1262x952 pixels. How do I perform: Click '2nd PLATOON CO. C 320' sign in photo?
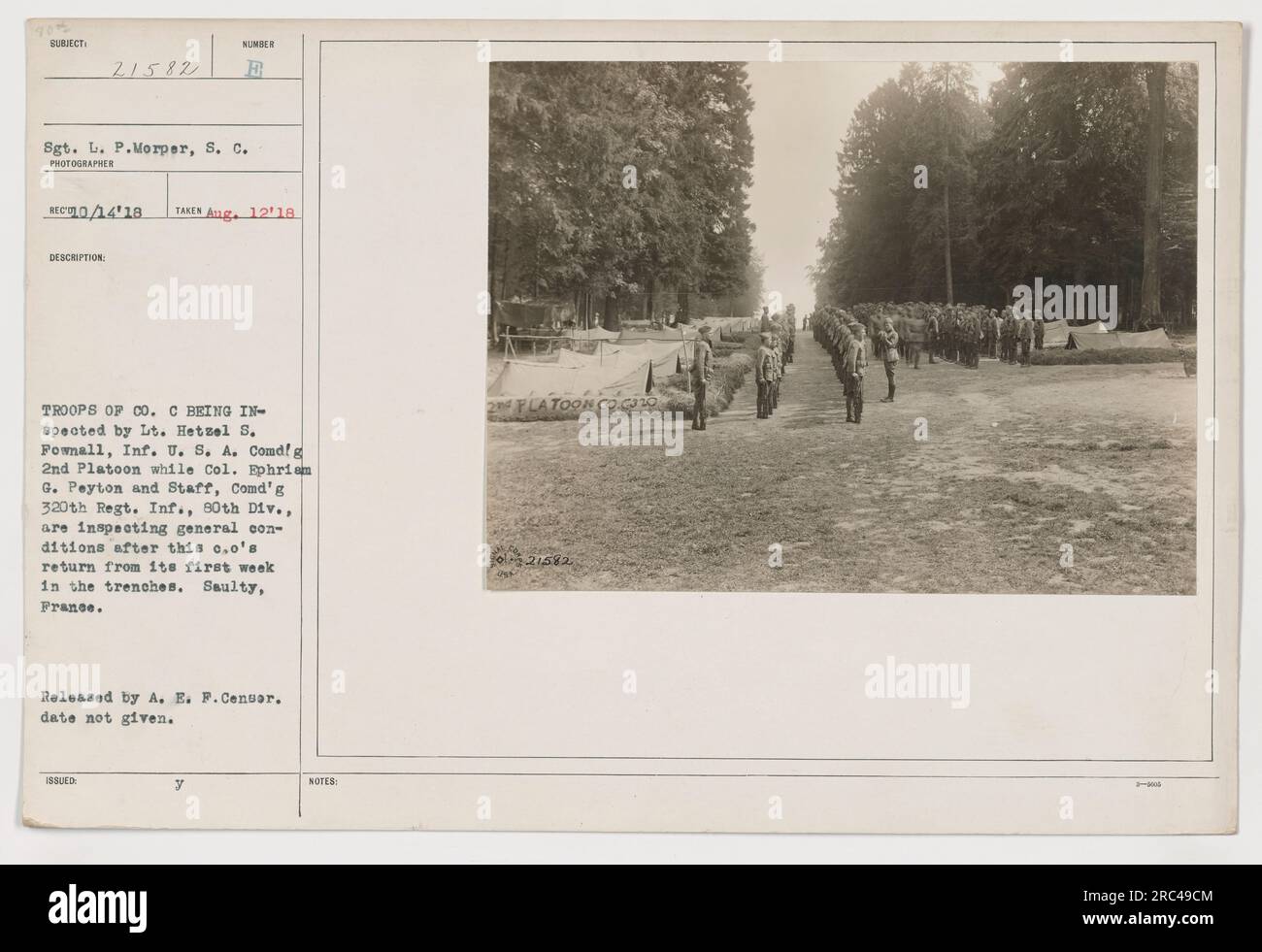pos(575,406)
